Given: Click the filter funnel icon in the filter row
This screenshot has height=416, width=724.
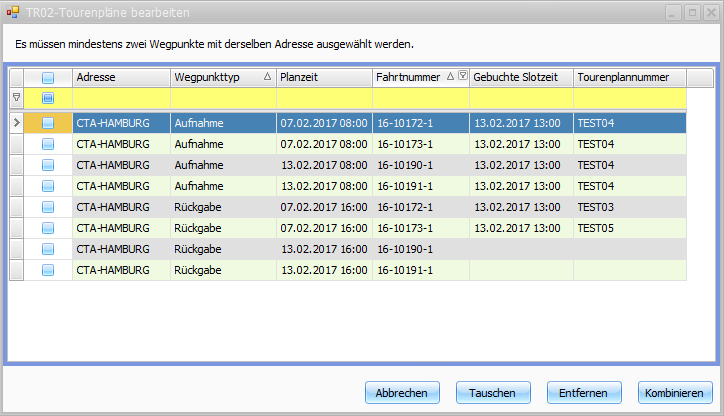Looking at the screenshot, I should click(x=16, y=98).
